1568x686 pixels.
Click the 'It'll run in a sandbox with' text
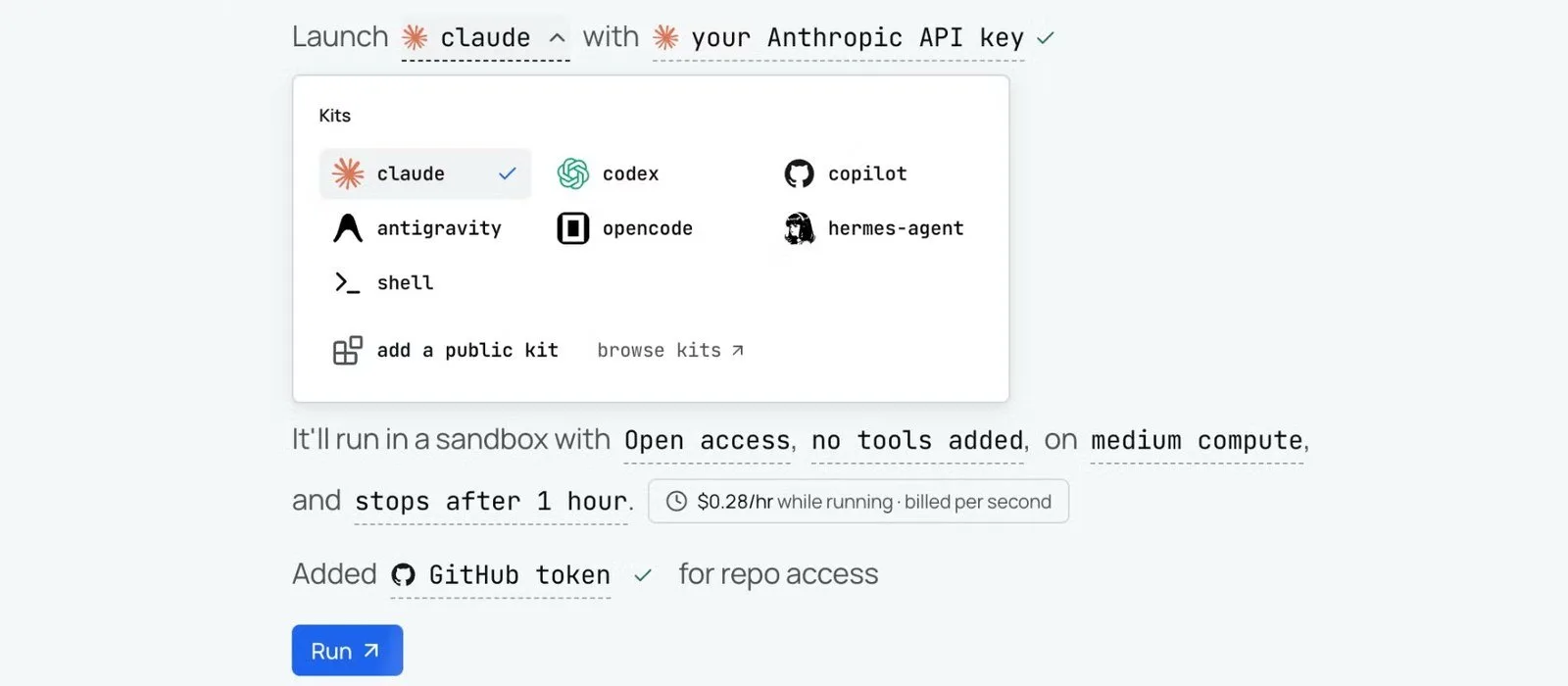click(451, 439)
